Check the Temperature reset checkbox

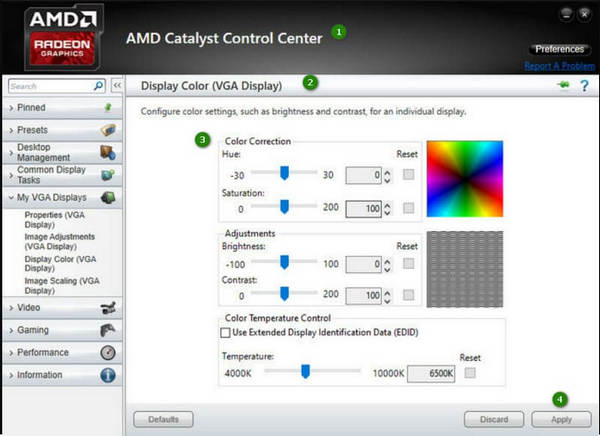[x=470, y=372]
